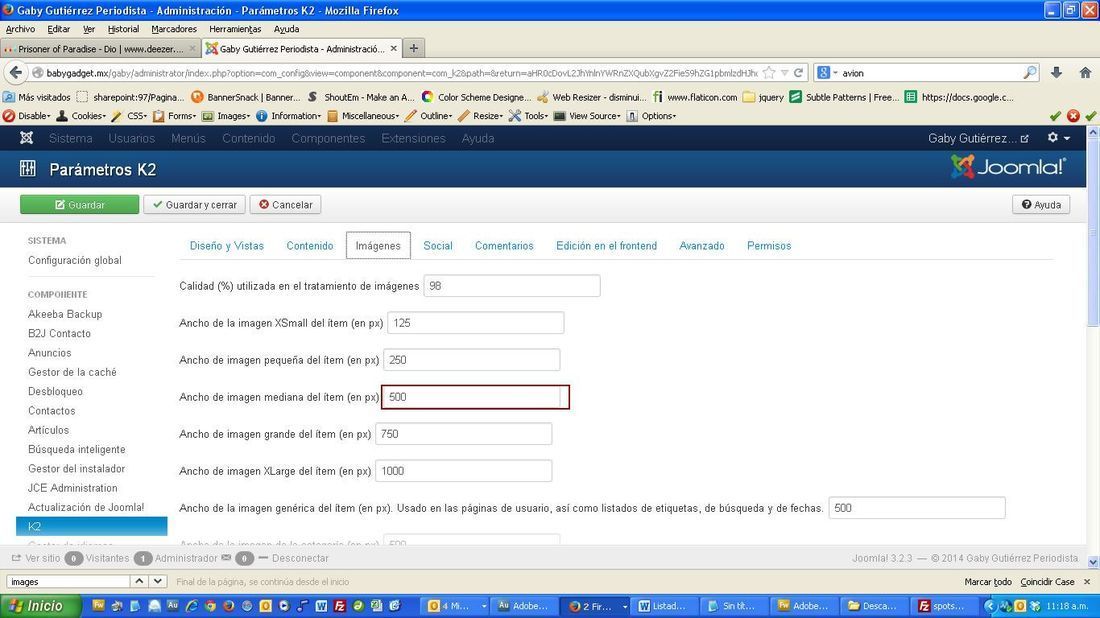Click Guardar y cerrar button
Screen dimensions: 1100x618
point(194,205)
